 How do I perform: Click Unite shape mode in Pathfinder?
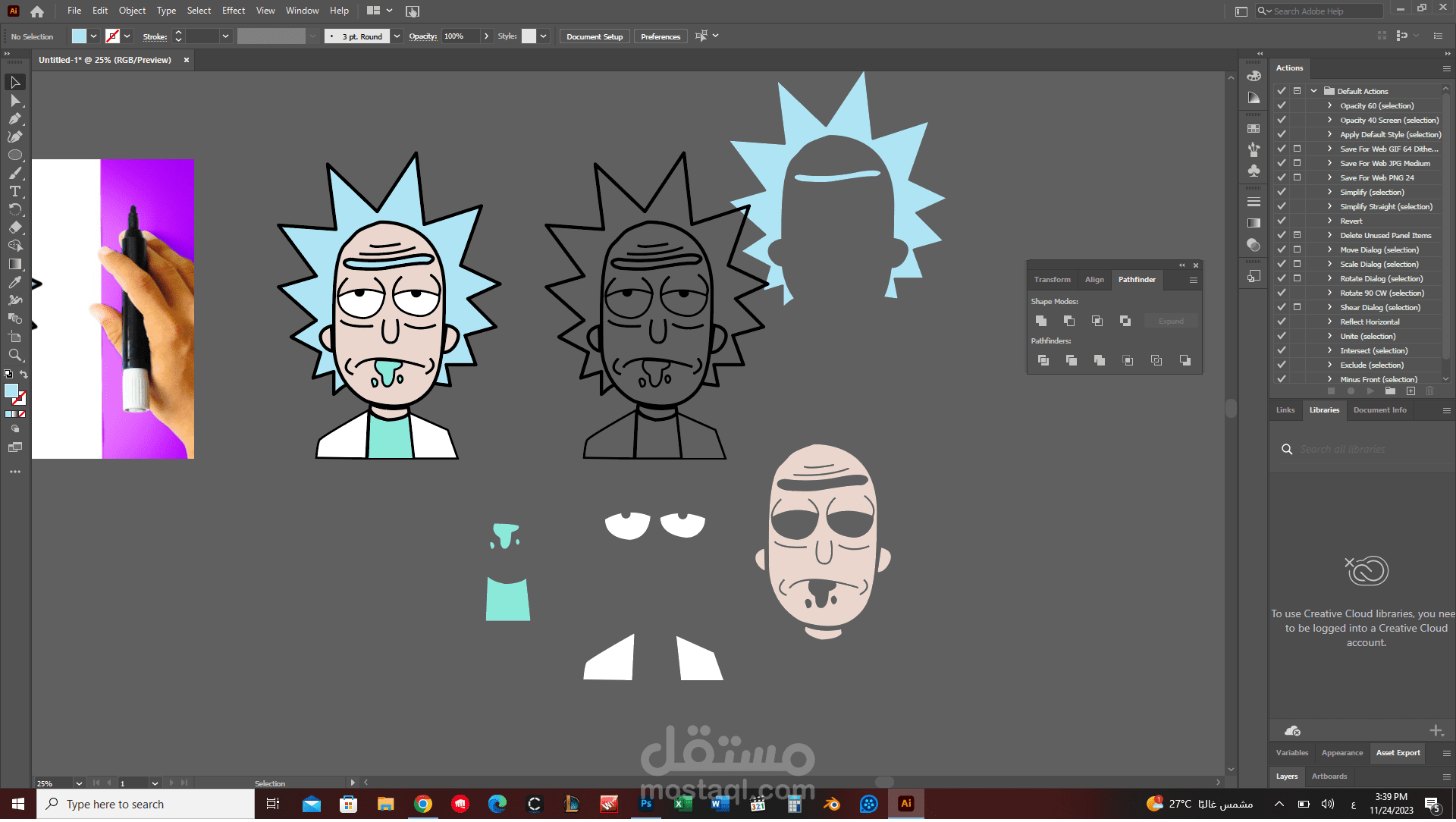point(1041,321)
